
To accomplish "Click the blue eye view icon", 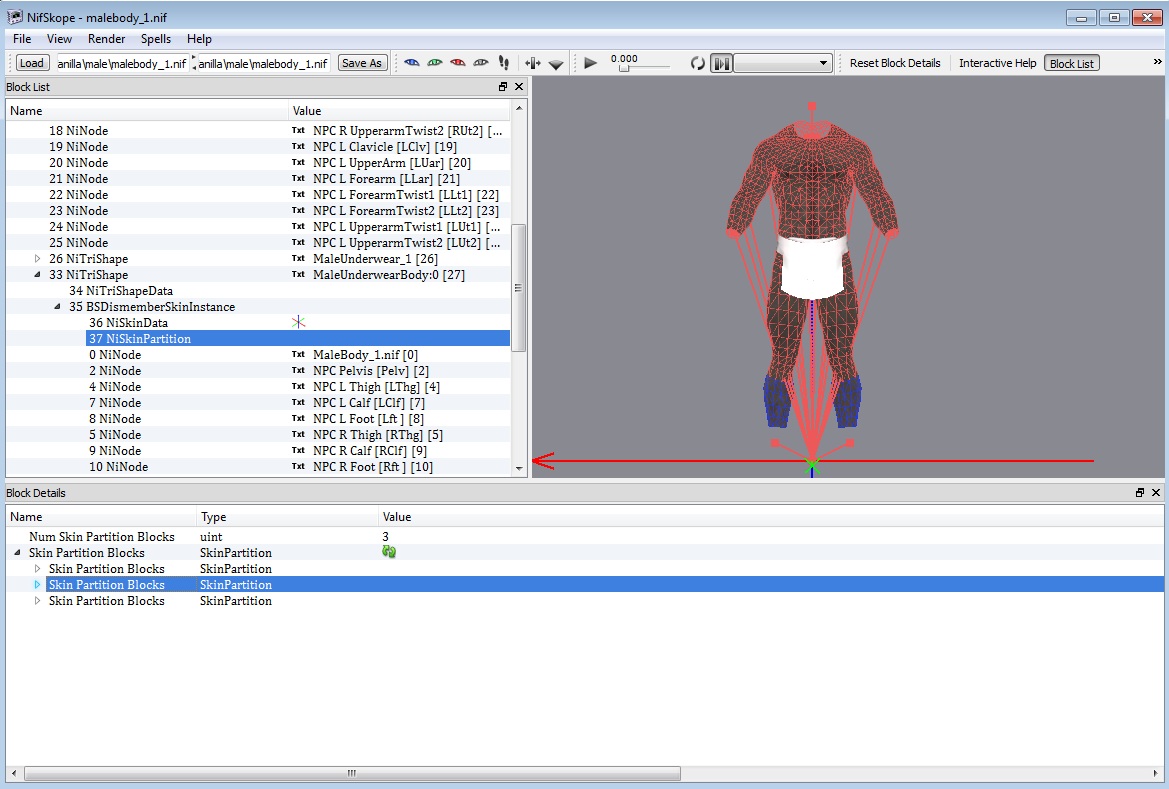I will coord(411,63).
